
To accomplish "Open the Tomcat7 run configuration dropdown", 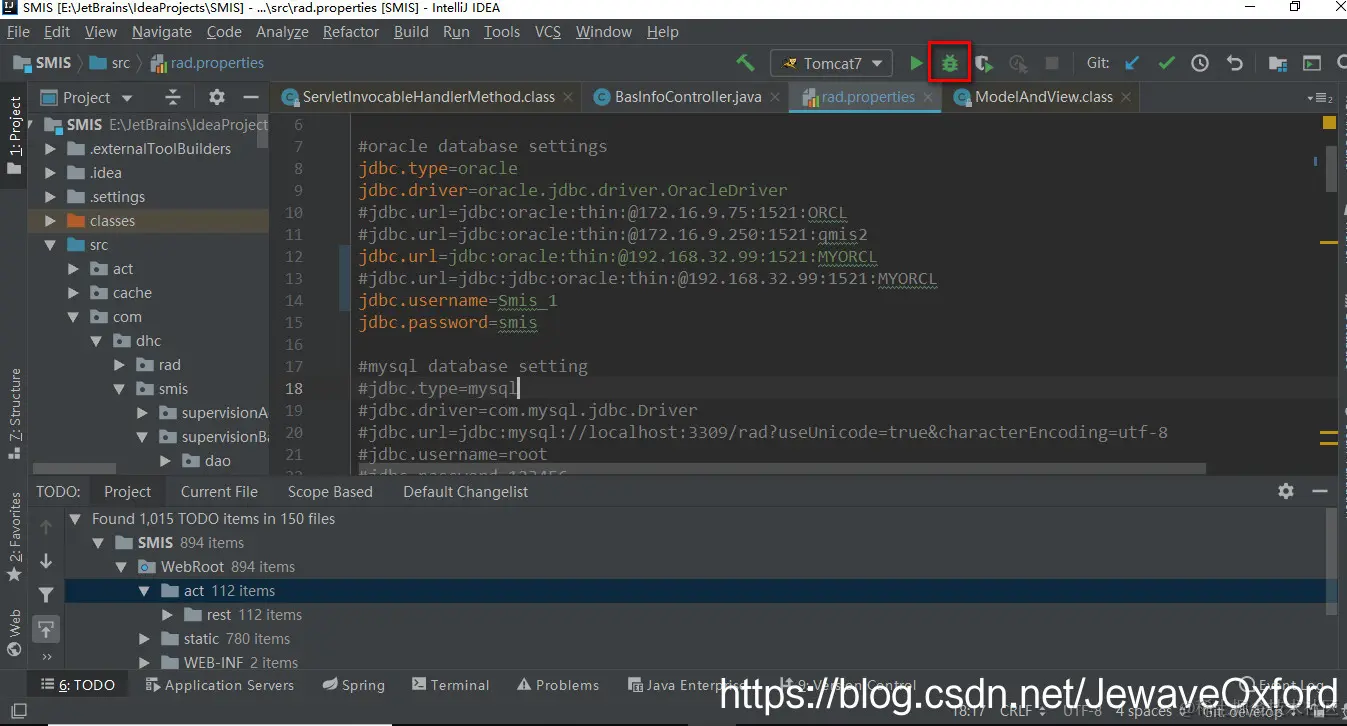I will pyautogui.click(x=831, y=63).
